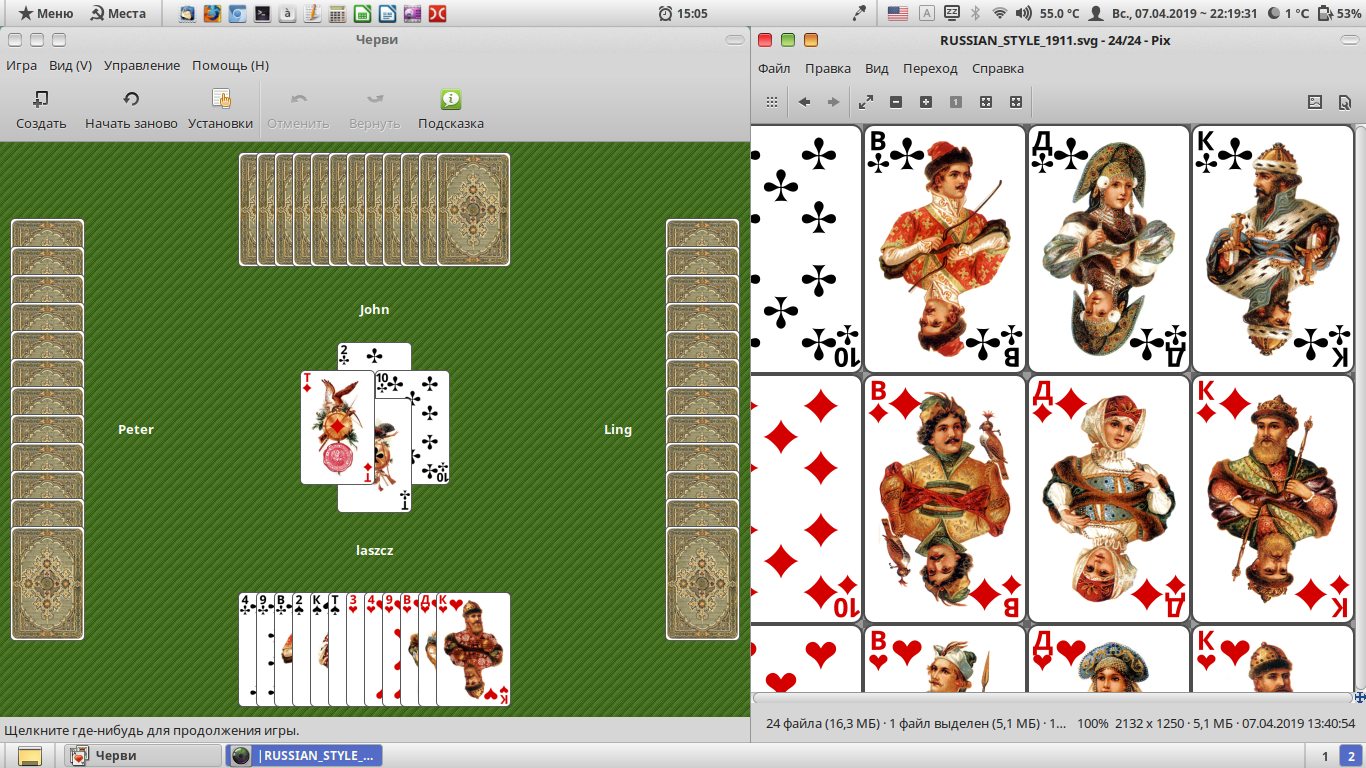Play the 4 of clubs from hand
This screenshot has height=768, width=1366.
coord(247,649)
